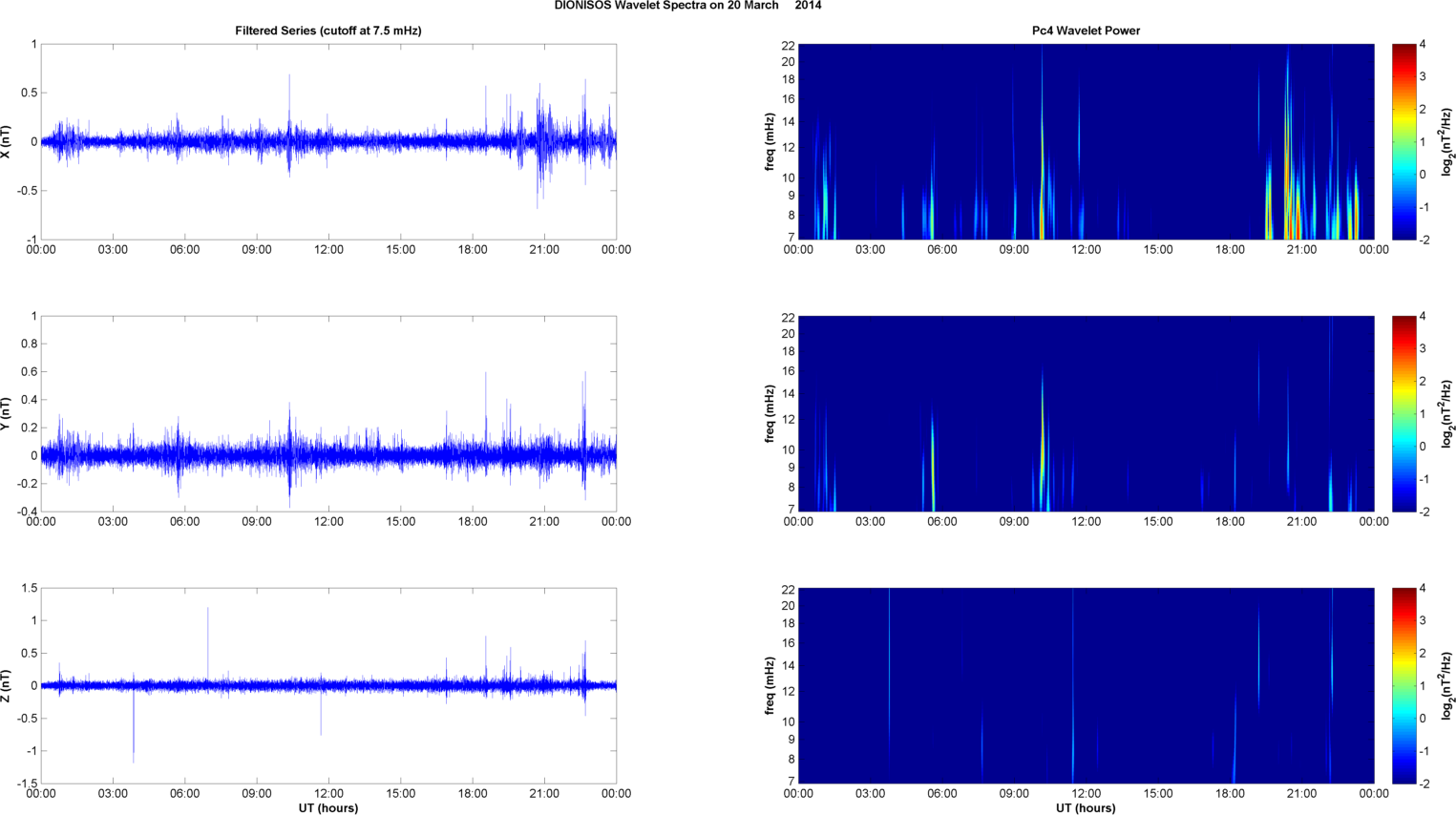1456x815 pixels.
Task: Click the X (nT) filtered time series plot
Action: [328, 142]
